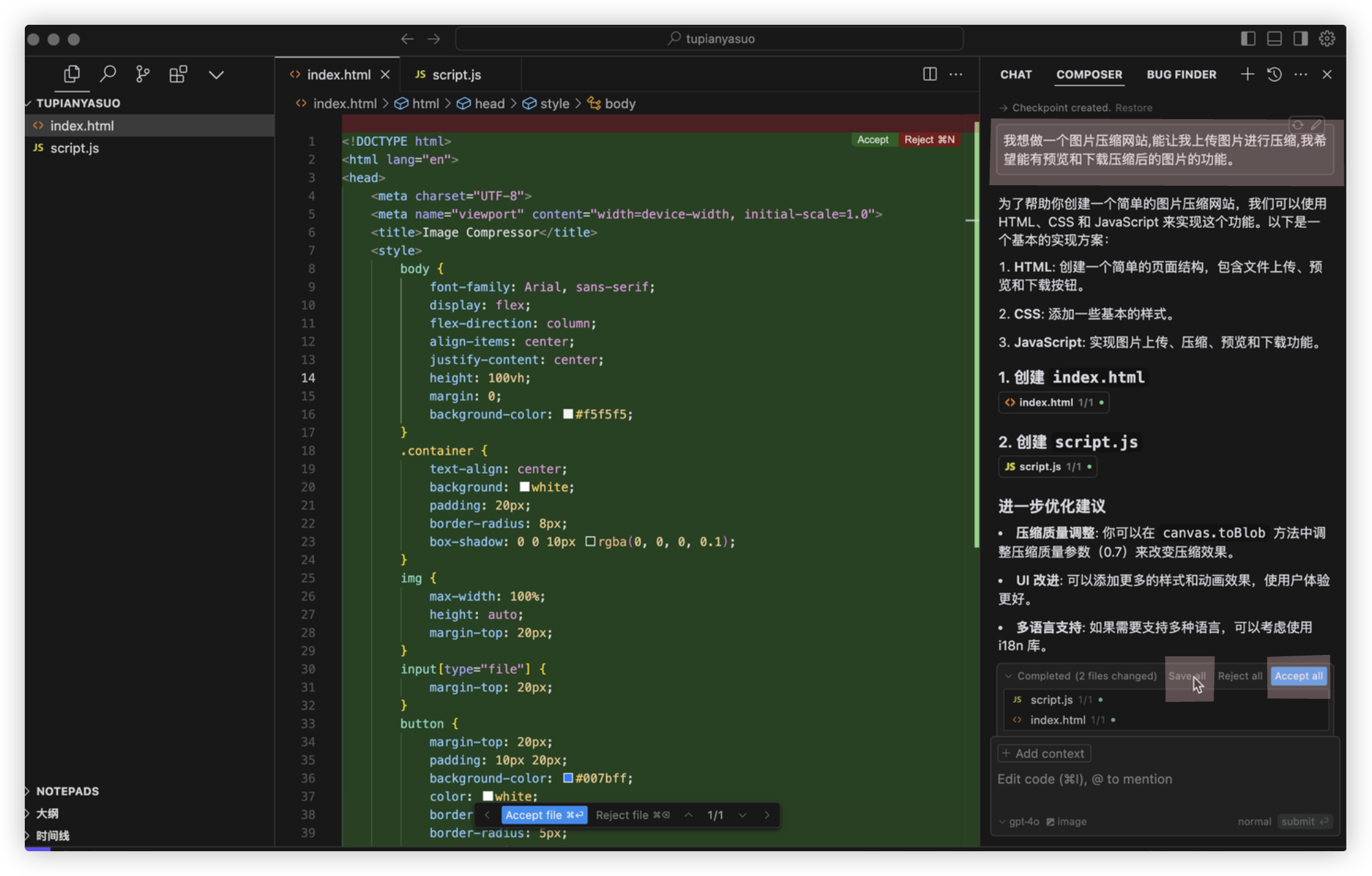
Task: Toggle the bottom panel layout icon
Action: click(x=1274, y=39)
